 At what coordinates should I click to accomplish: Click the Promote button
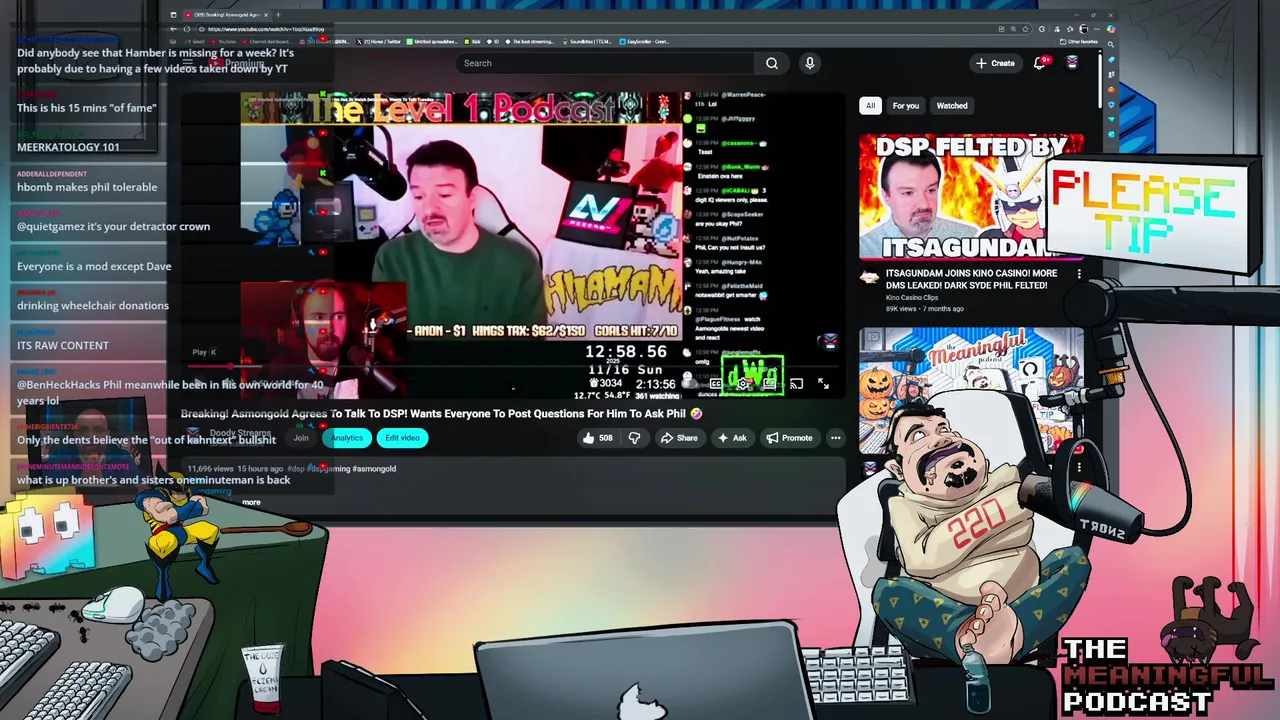click(x=789, y=438)
